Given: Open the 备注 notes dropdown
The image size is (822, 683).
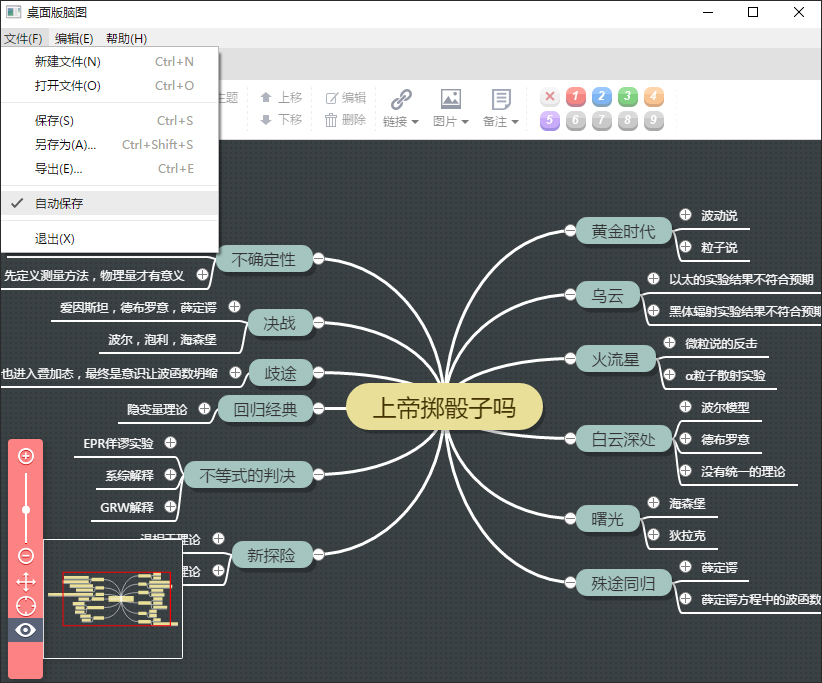Looking at the screenshot, I should (499, 108).
